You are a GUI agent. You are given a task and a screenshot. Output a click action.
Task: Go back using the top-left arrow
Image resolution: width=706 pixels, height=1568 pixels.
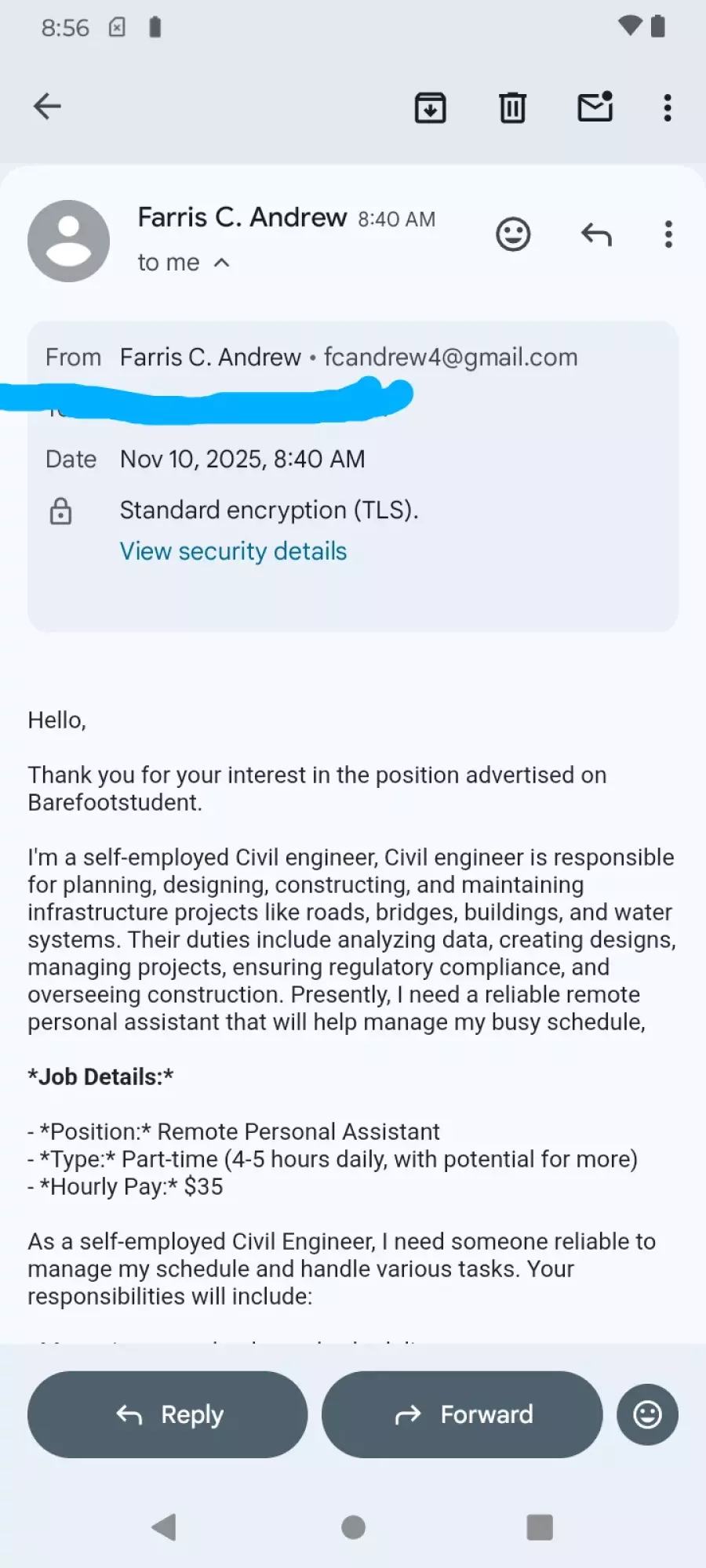(x=47, y=107)
